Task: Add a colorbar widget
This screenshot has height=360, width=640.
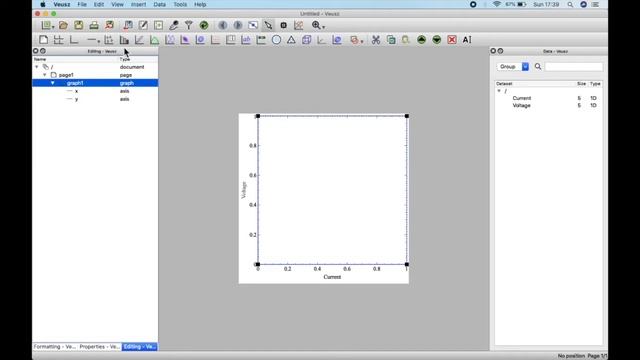Action: [x=261, y=40]
